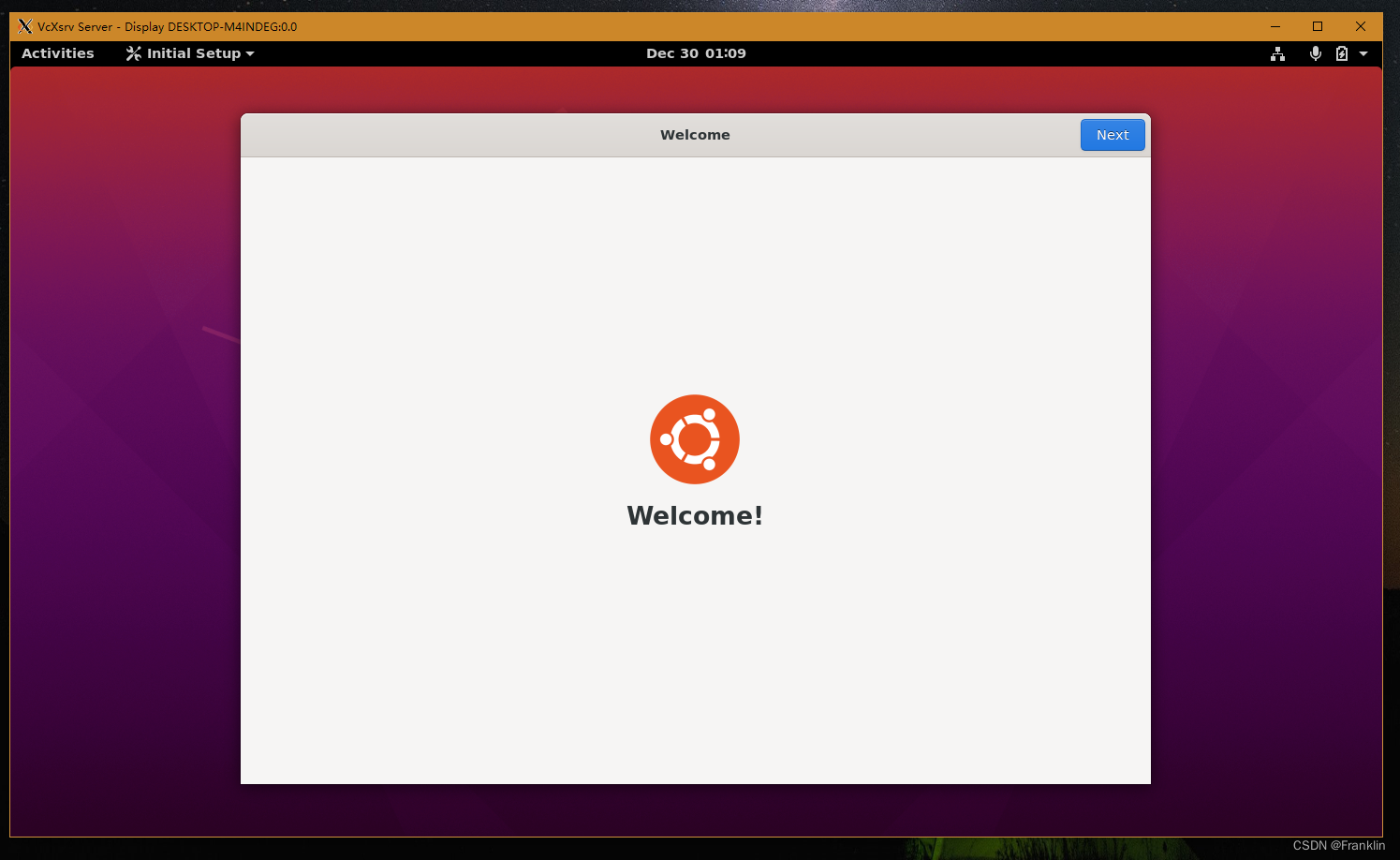
Task: Click the Welcome header bar title
Action: pyautogui.click(x=695, y=134)
